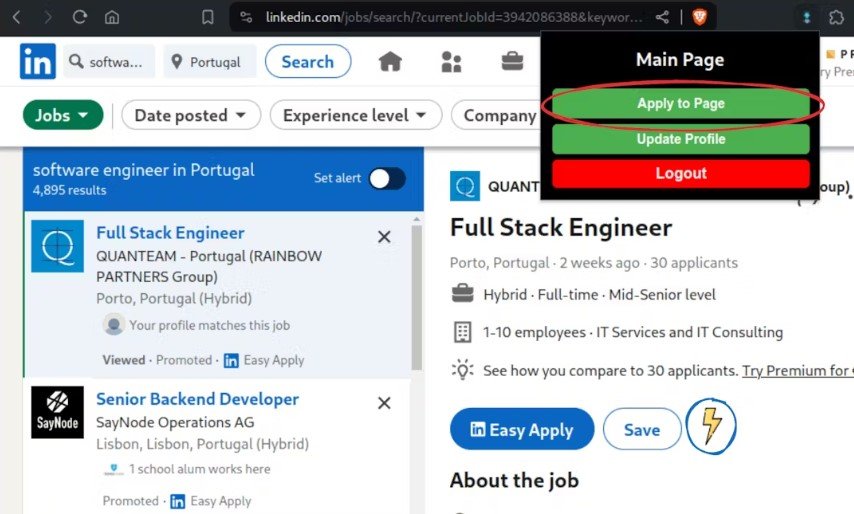Click the red Logout button
This screenshot has width=854, height=514.
(x=681, y=173)
